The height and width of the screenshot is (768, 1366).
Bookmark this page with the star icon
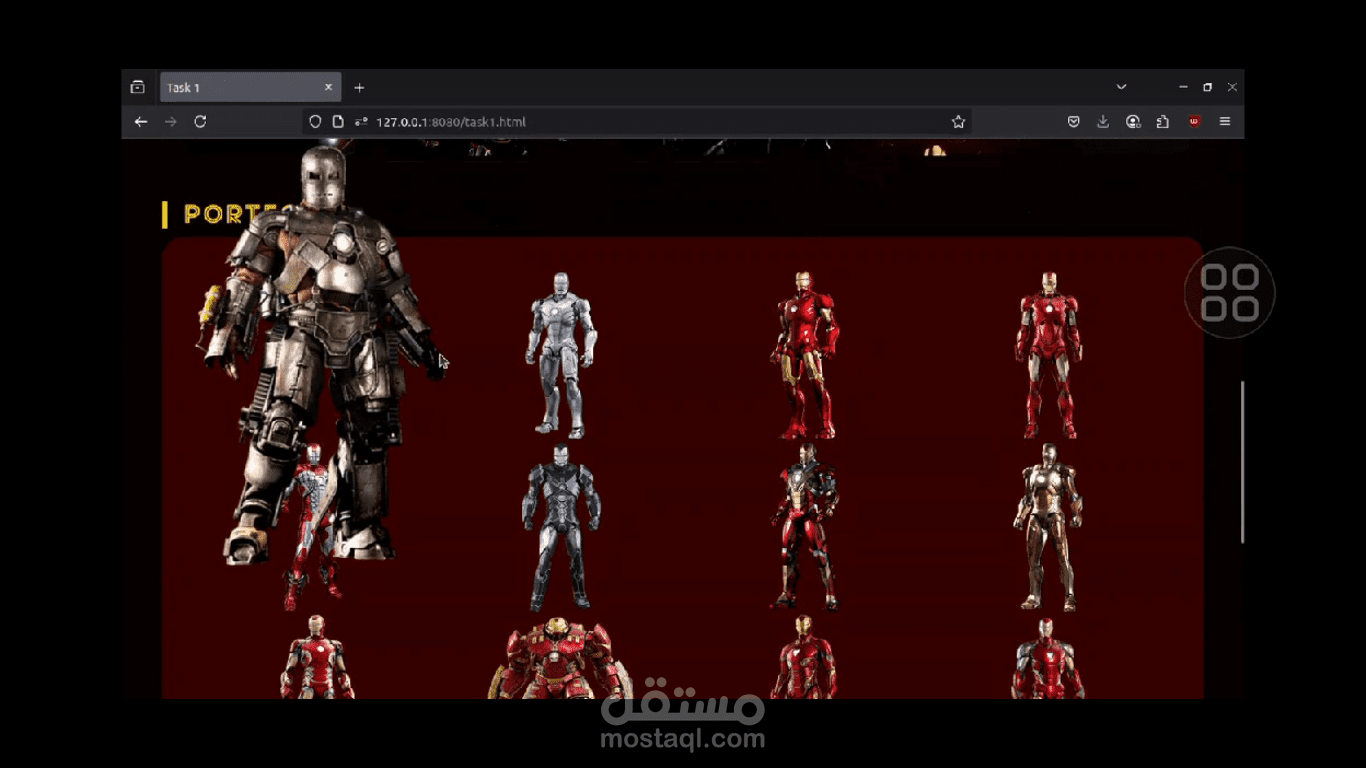958,122
